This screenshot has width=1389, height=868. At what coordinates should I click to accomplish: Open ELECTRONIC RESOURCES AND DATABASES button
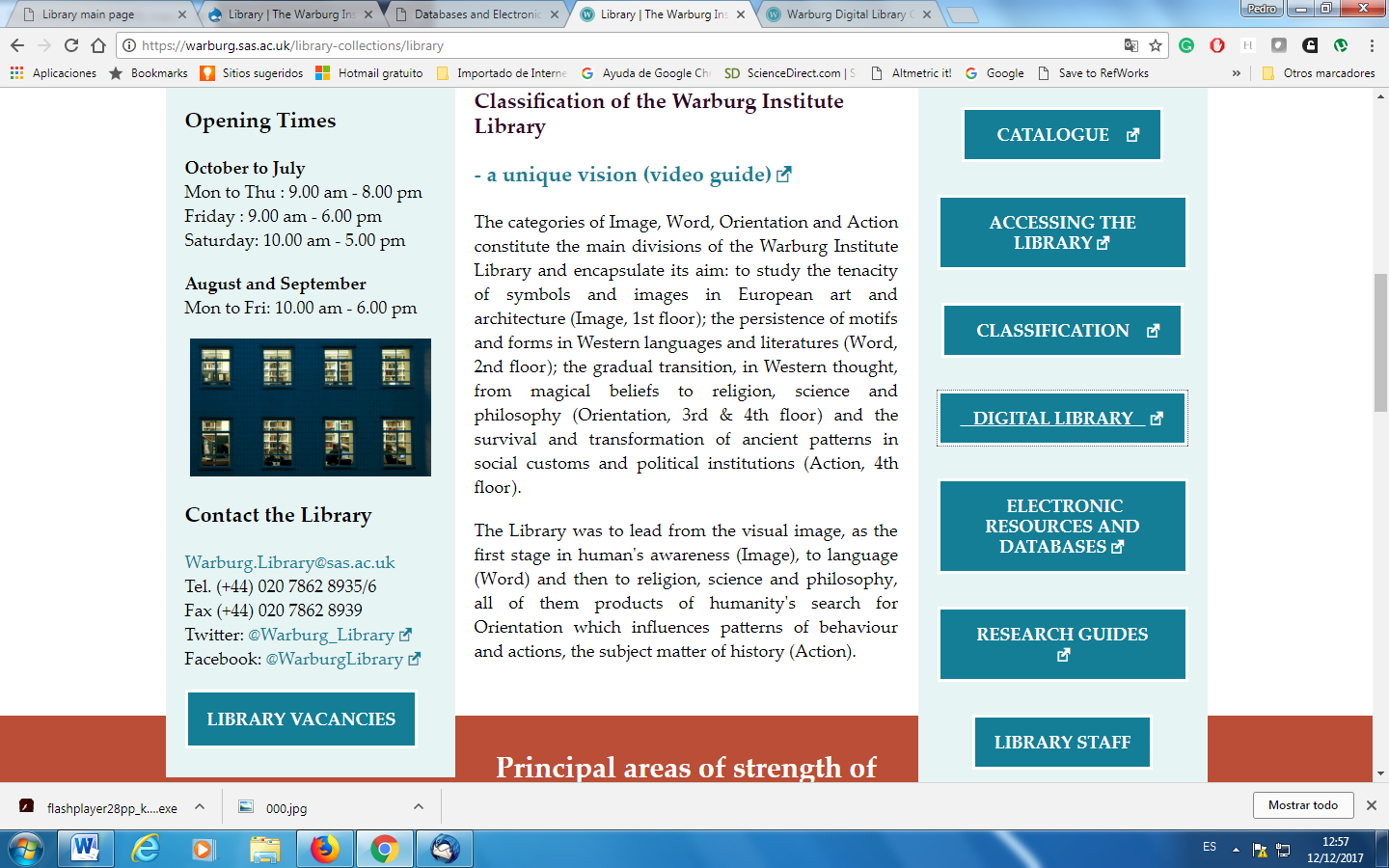[x=1062, y=527]
